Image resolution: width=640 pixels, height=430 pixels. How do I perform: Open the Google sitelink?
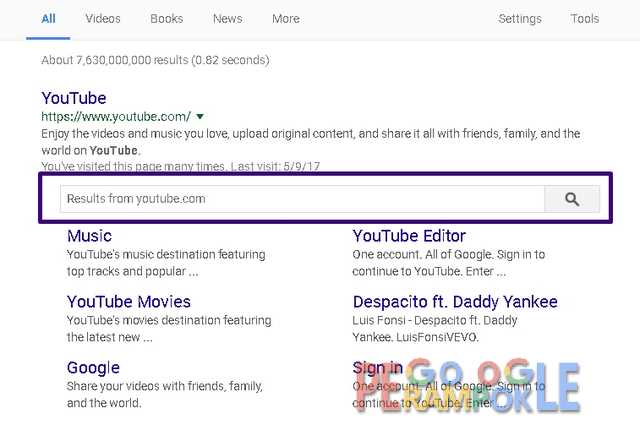coord(93,368)
